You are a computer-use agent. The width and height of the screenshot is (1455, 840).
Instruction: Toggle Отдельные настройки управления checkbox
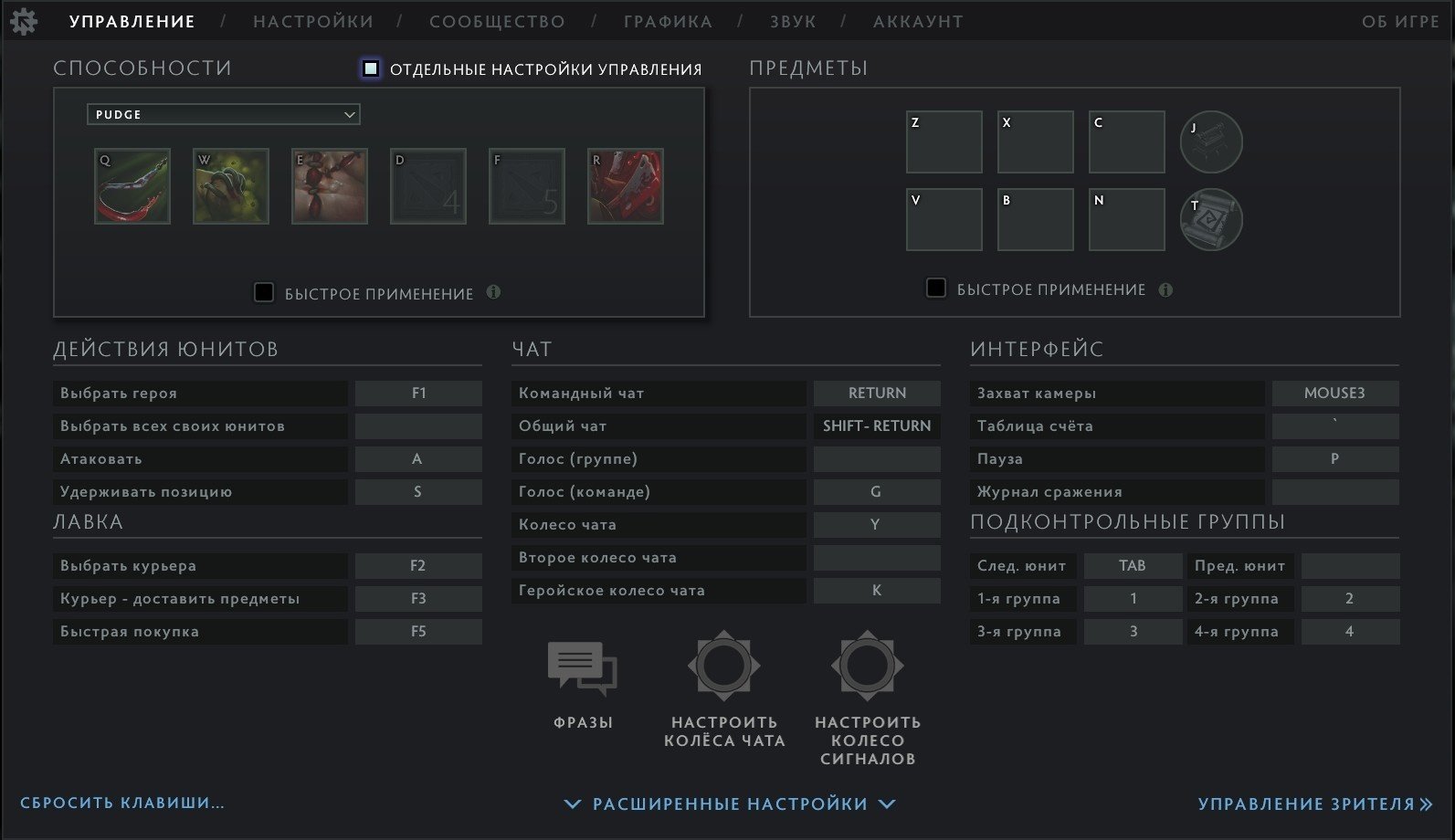[x=371, y=68]
